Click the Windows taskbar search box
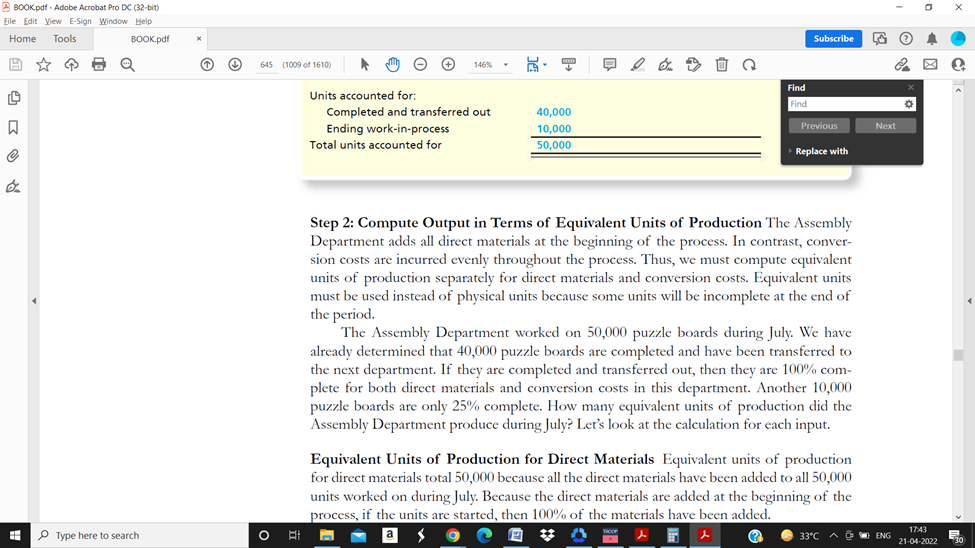 [x=140, y=536]
